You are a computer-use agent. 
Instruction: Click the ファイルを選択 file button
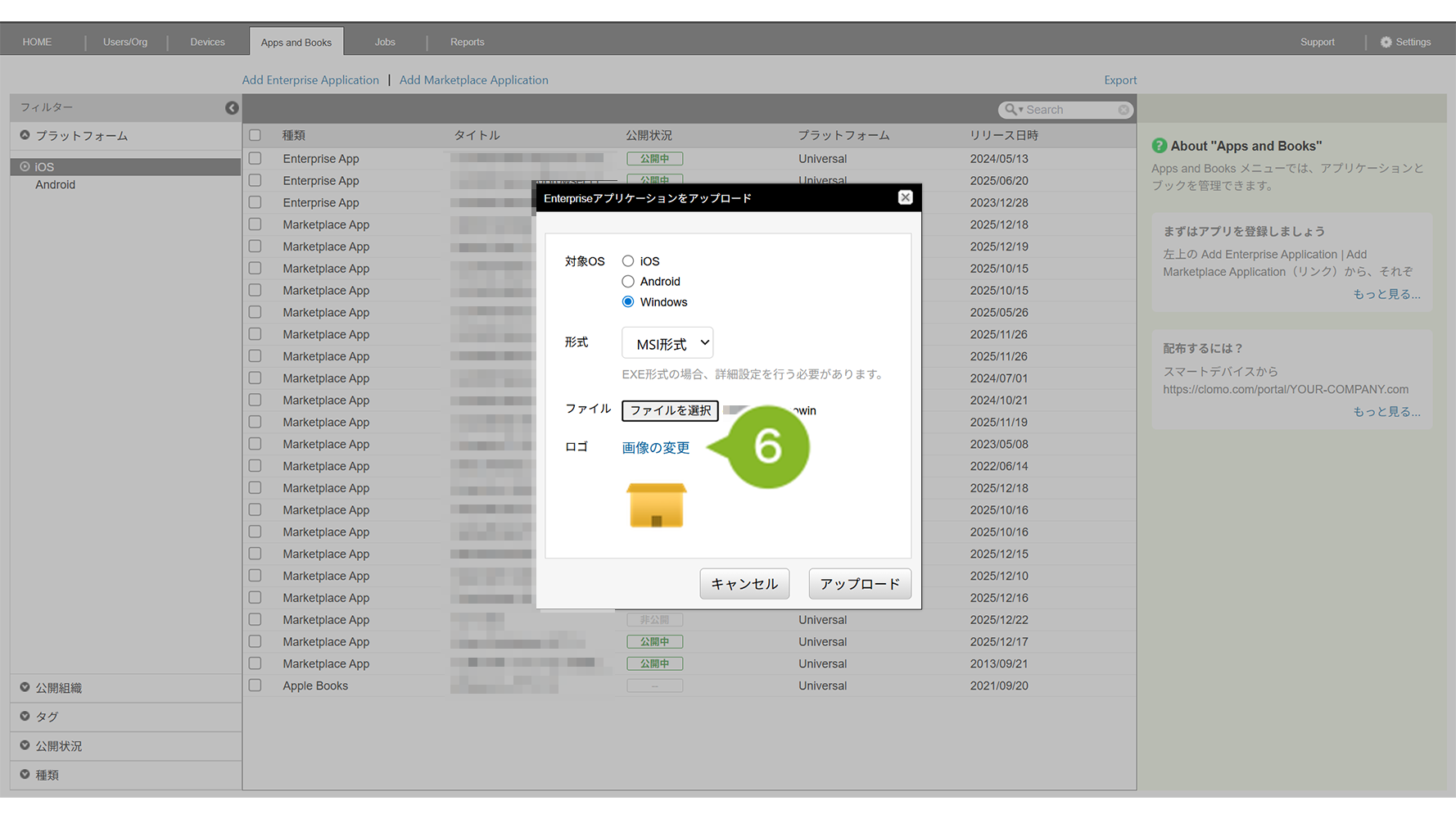[670, 410]
